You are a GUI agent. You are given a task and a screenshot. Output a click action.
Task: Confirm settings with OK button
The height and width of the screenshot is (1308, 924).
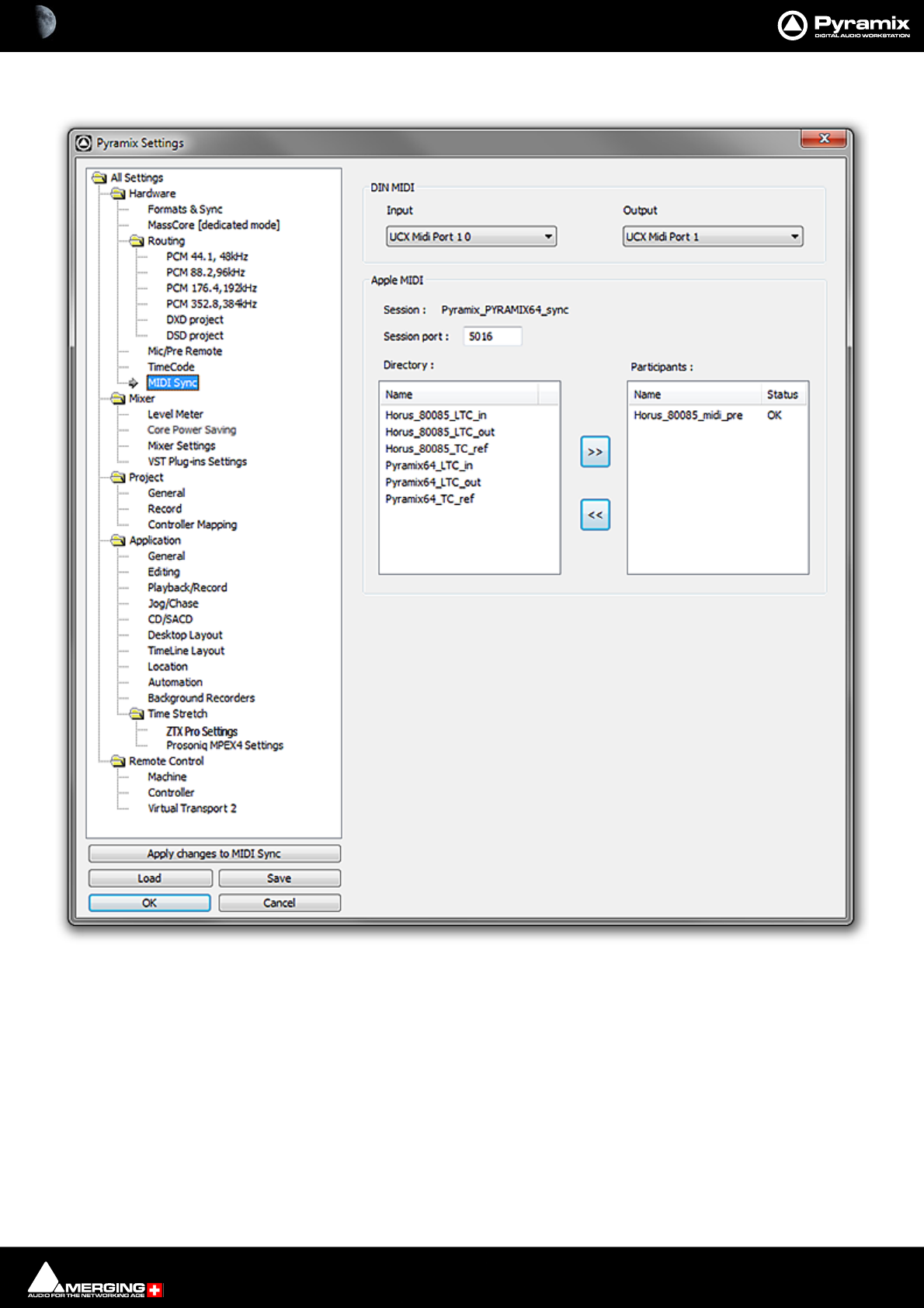coord(150,903)
